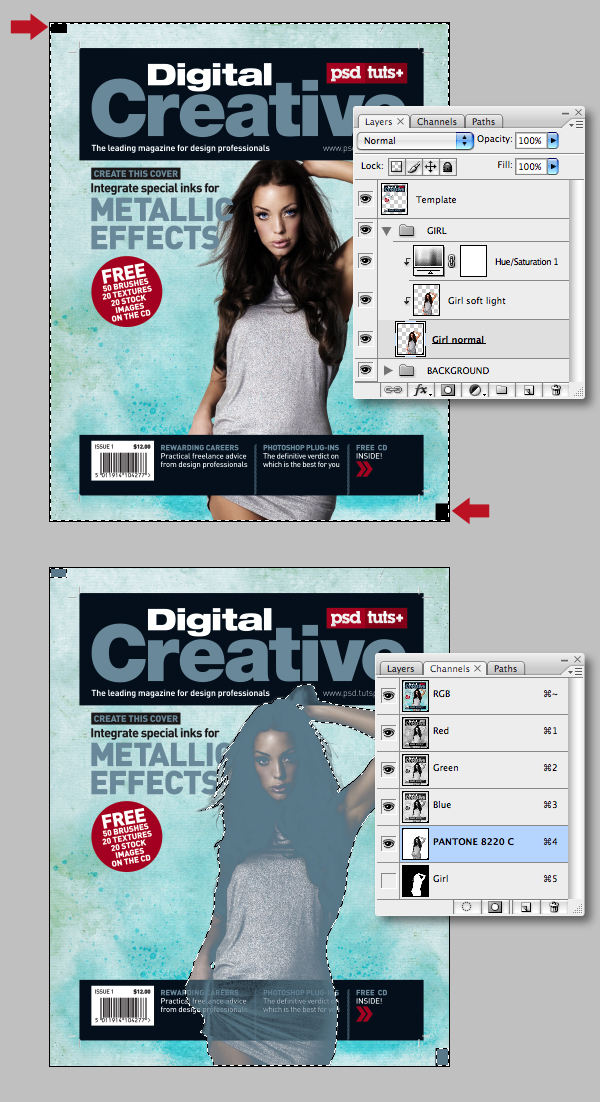600x1102 pixels.
Task: Add layer mask in Layers panel
Action: [448, 390]
